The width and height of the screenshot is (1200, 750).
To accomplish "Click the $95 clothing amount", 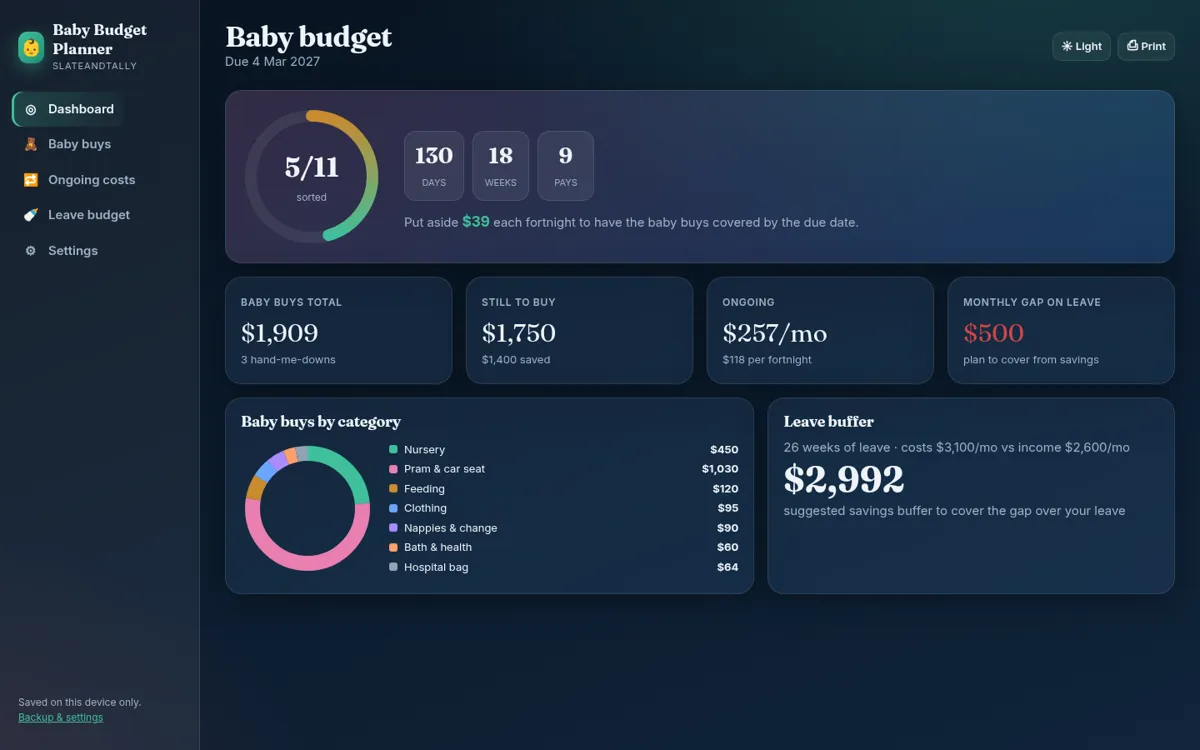I will coord(728,508).
